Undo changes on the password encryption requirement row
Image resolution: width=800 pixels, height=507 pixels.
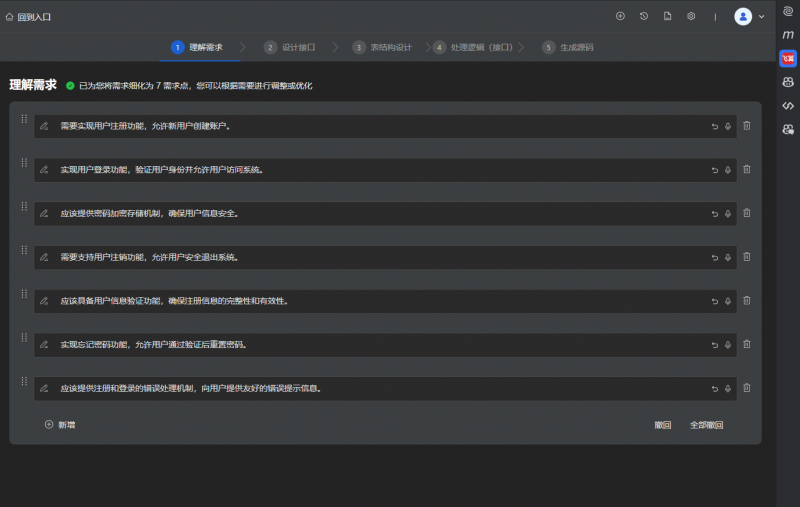(714, 214)
